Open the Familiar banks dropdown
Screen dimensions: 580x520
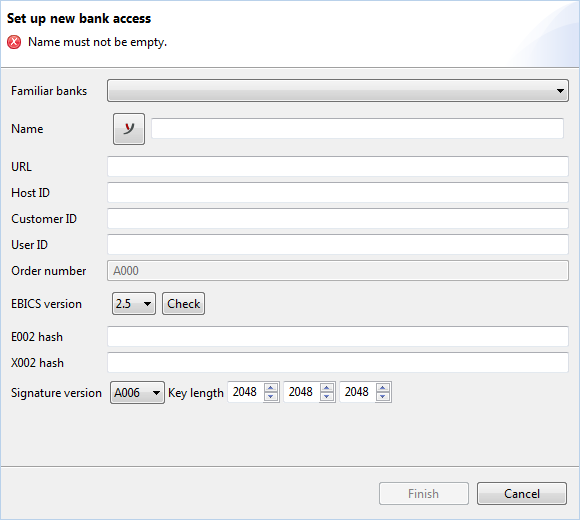(x=338, y=90)
